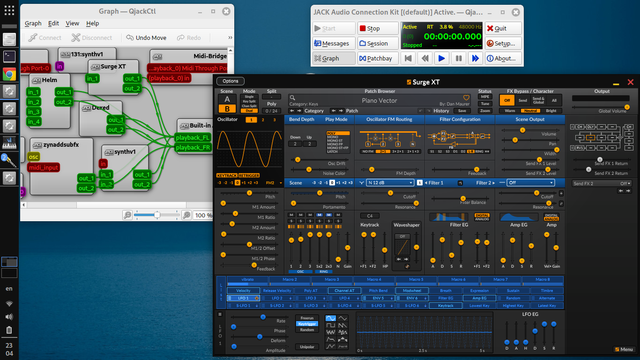Open the Setup dialog in JACK control
The width and height of the screenshot is (640, 360).
(x=503, y=43)
